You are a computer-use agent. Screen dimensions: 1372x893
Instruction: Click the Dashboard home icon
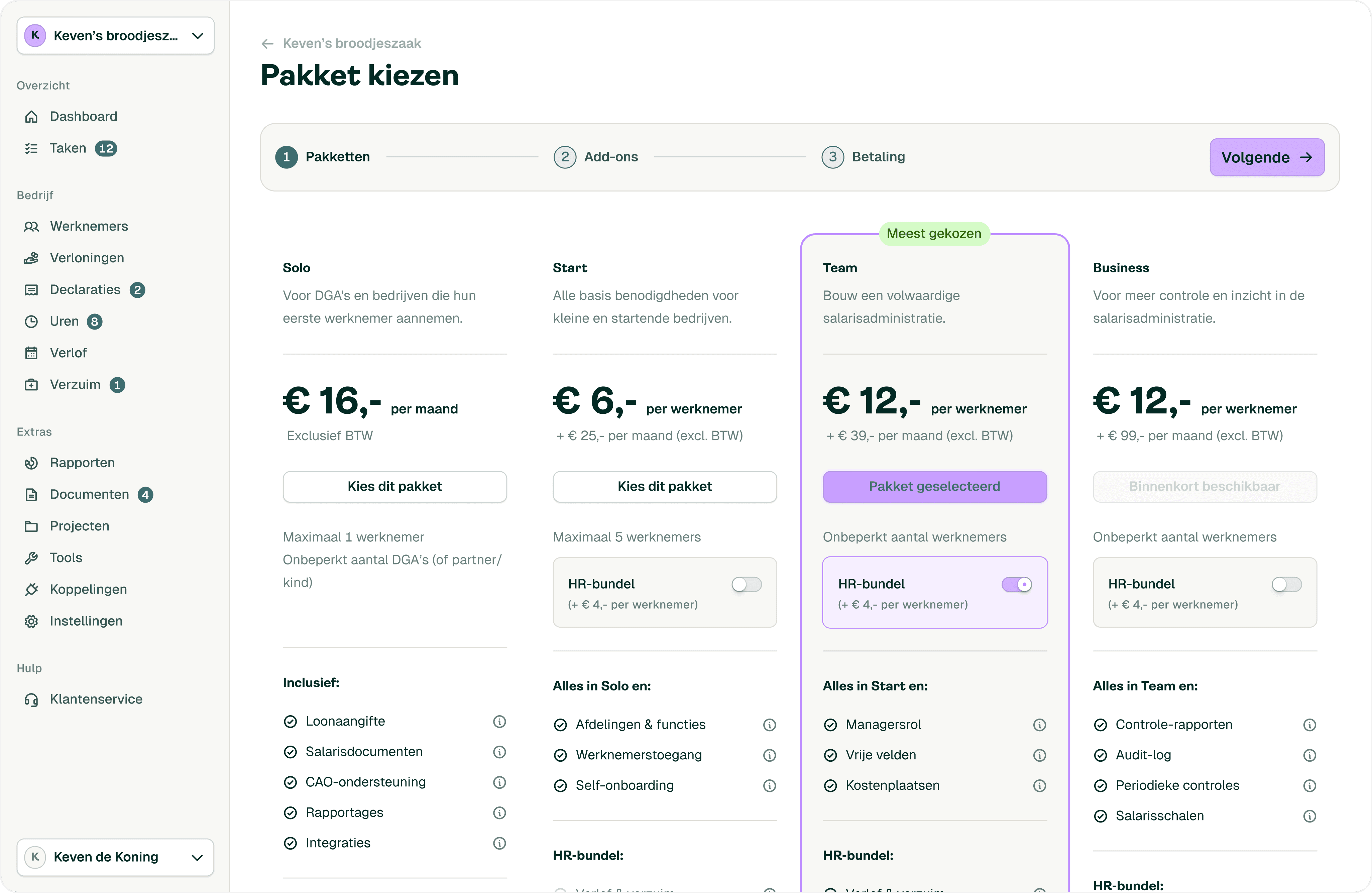click(31, 117)
